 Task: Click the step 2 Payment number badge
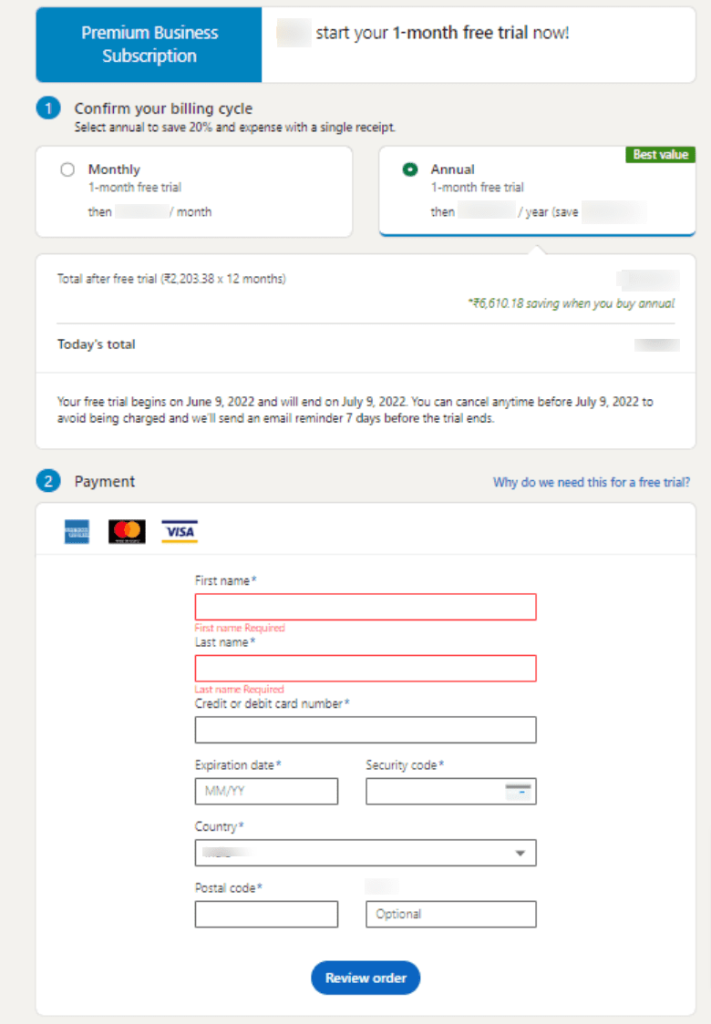(x=48, y=481)
